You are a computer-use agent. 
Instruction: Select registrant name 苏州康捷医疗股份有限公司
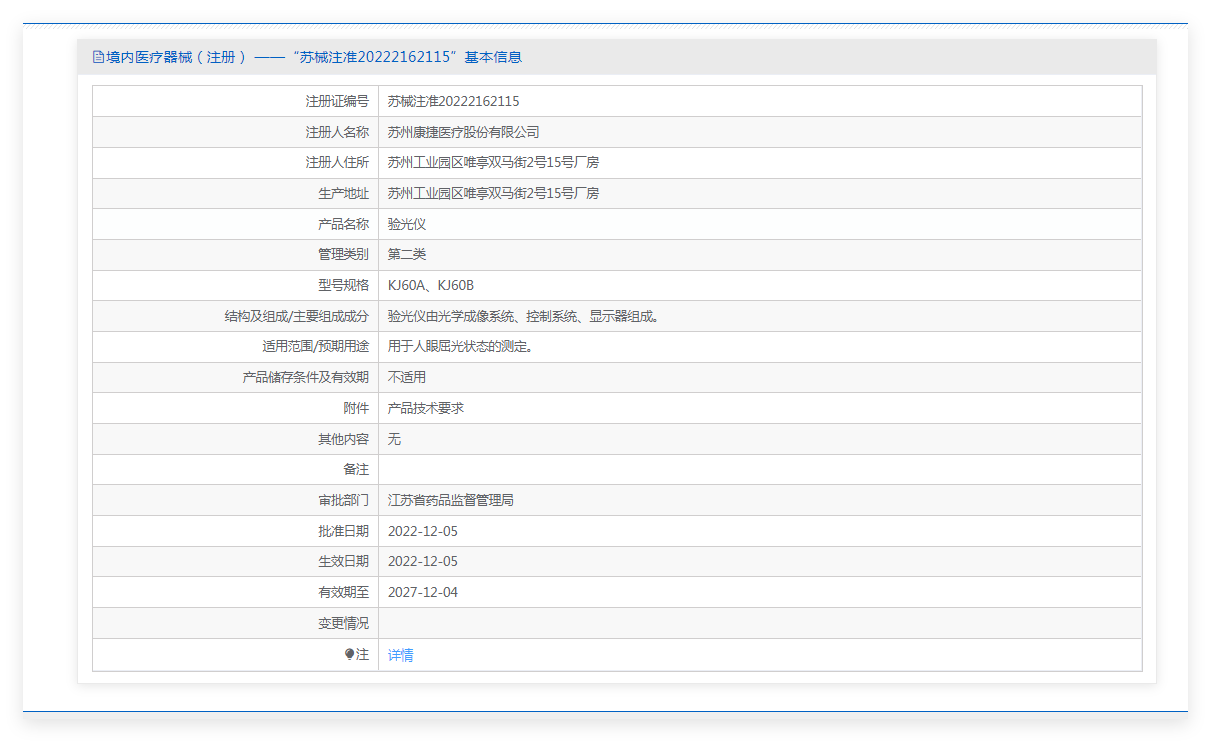click(464, 132)
